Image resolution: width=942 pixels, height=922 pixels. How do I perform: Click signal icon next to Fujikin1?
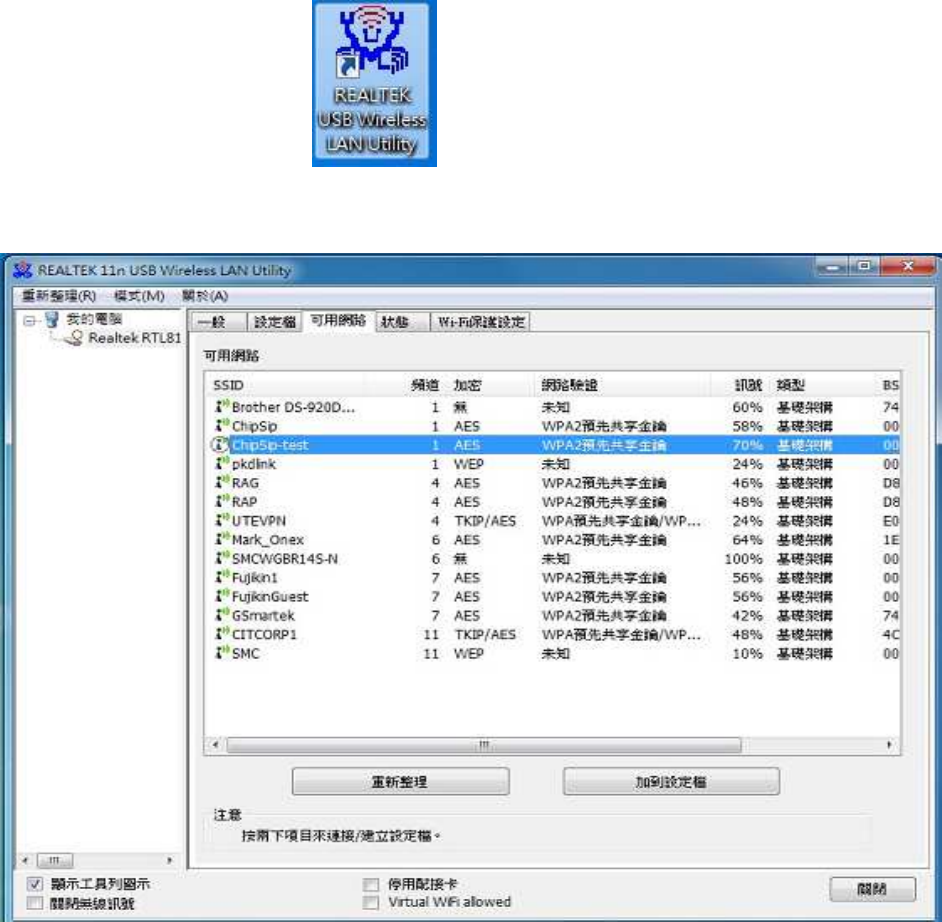[222, 577]
